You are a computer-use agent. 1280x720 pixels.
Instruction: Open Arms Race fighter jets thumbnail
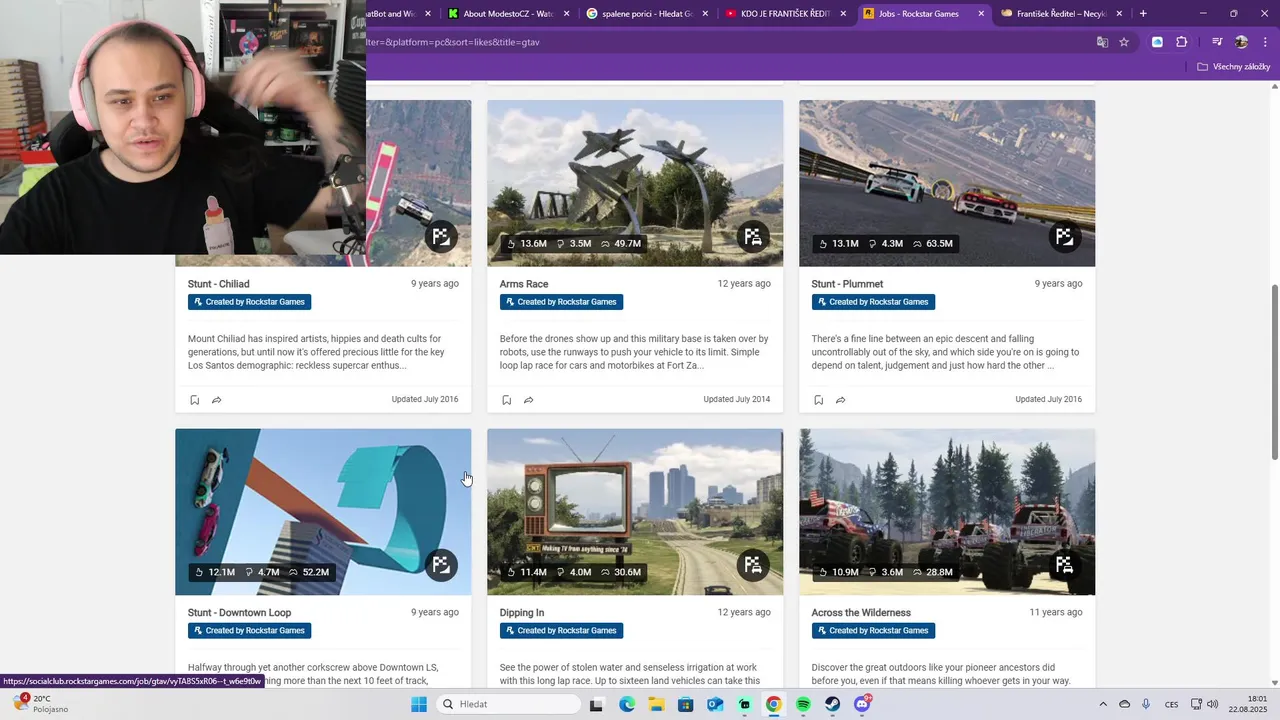pos(635,183)
